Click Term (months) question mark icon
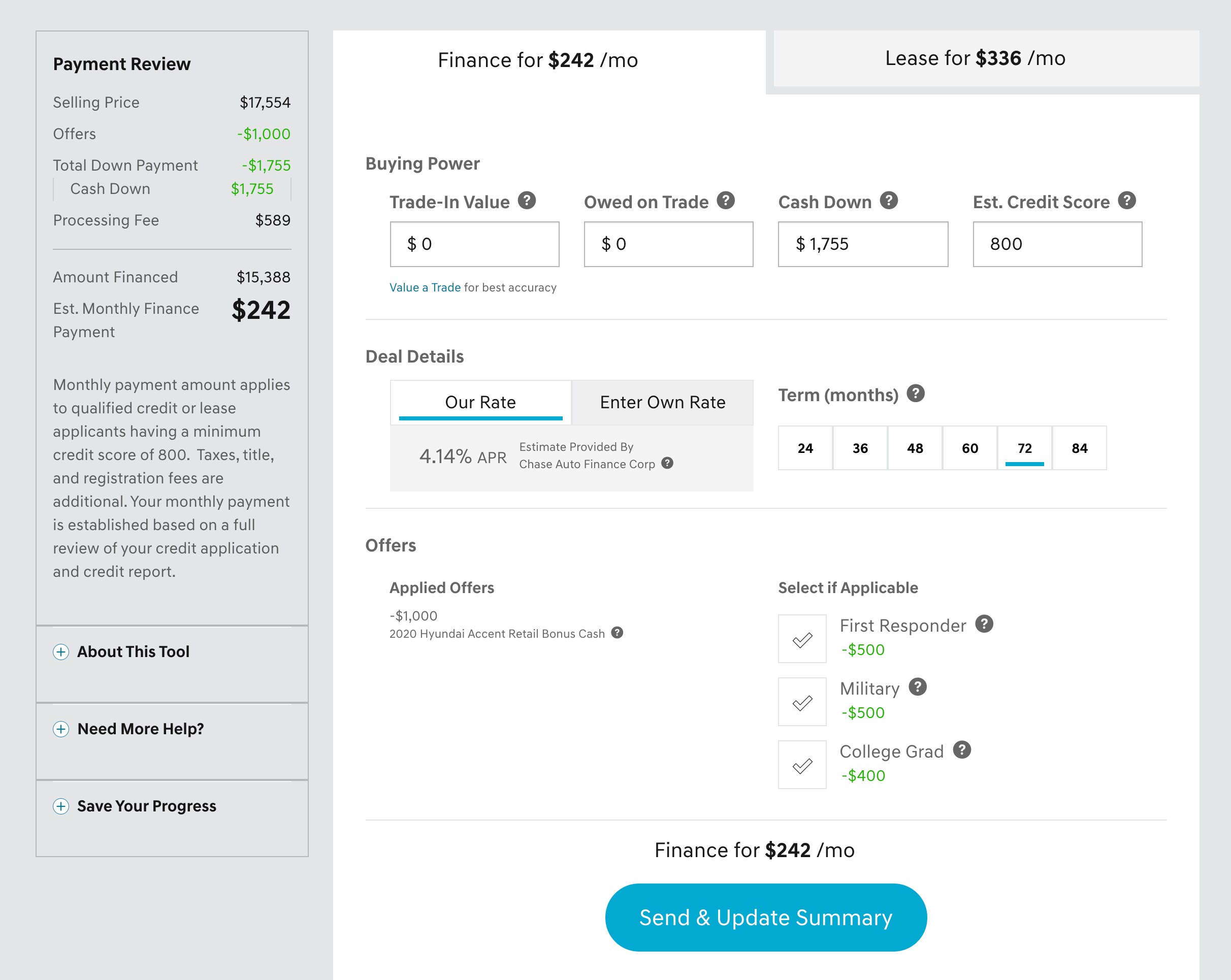Image resolution: width=1231 pixels, height=980 pixels. pyautogui.click(x=915, y=393)
